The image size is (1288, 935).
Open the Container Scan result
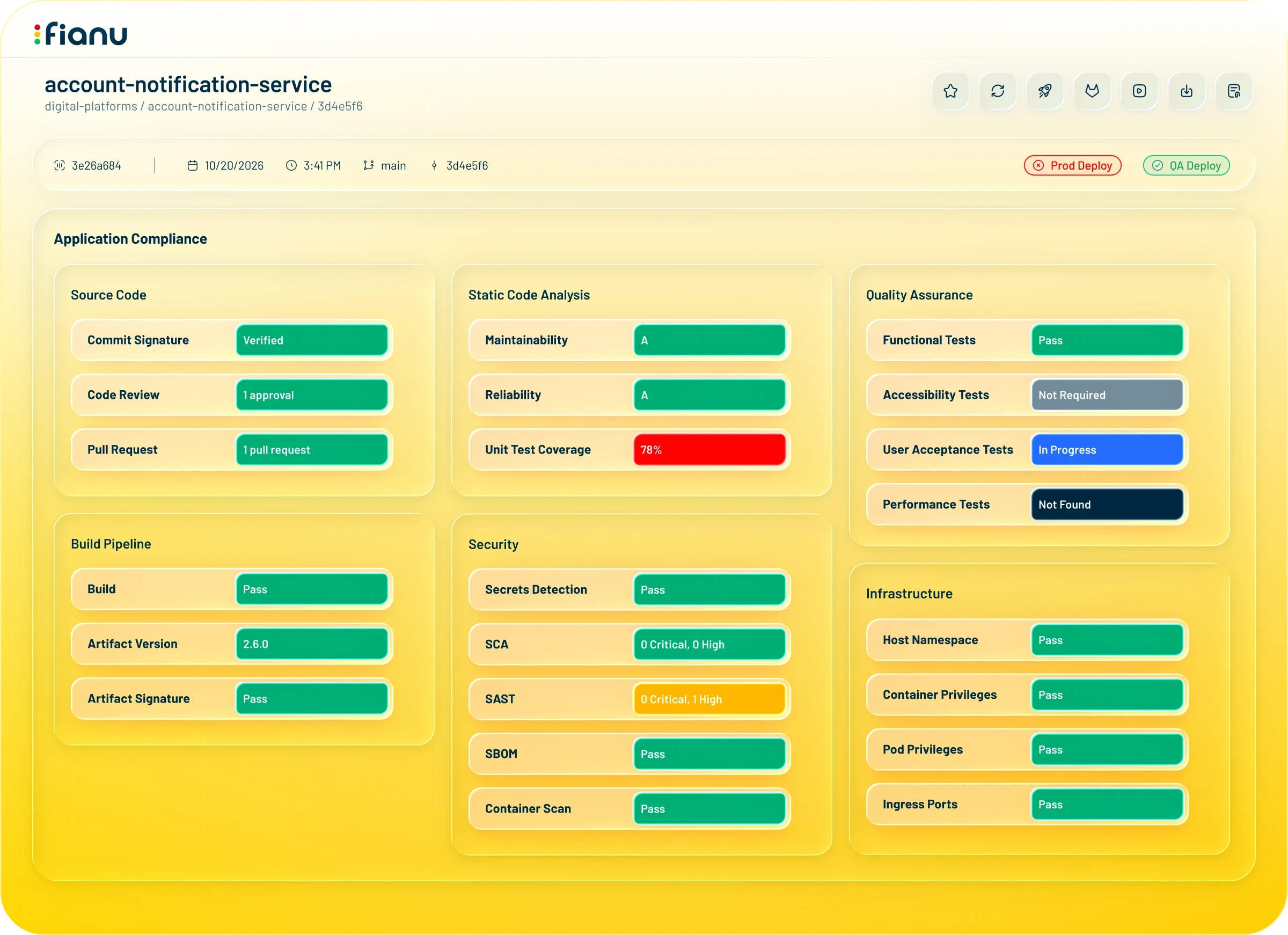click(x=709, y=808)
